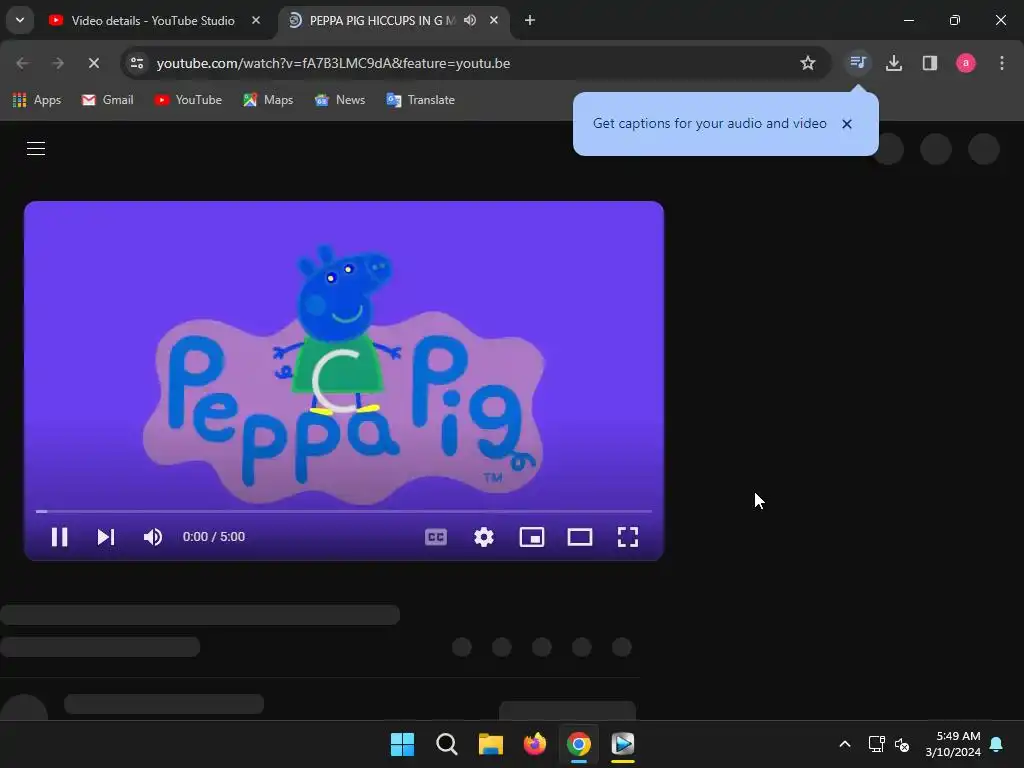This screenshot has height=768, width=1024.
Task: Open Chrome downloads
Action: (894, 63)
